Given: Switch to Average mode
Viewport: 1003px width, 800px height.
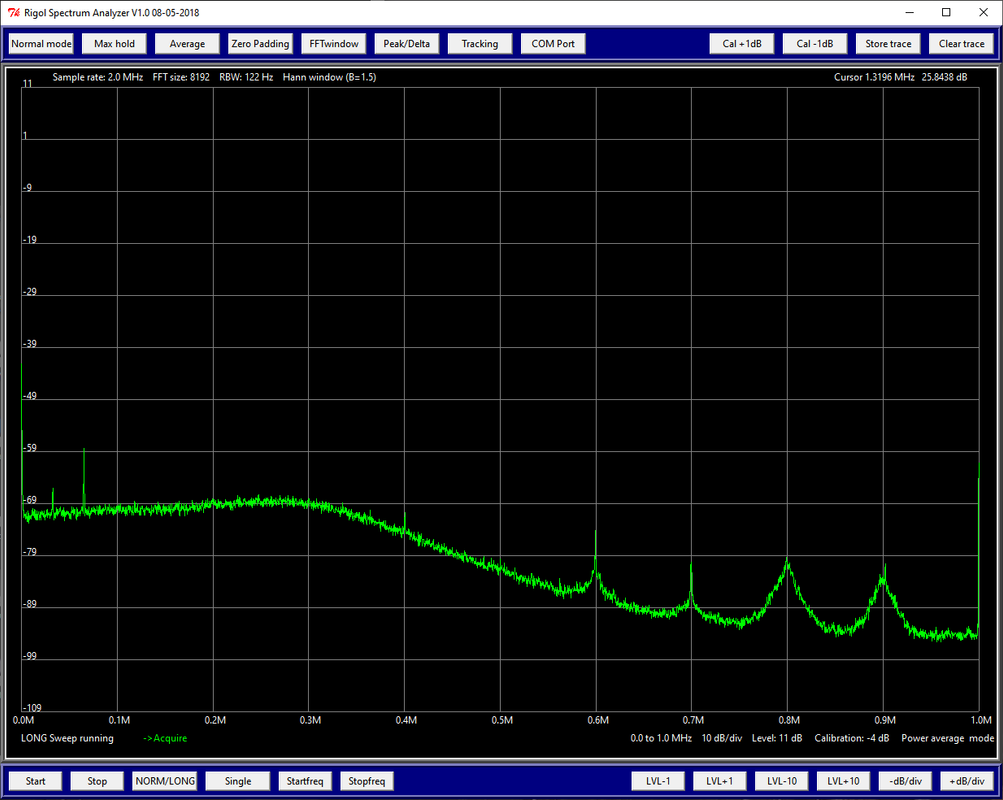Looking at the screenshot, I should [x=187, y=43].
